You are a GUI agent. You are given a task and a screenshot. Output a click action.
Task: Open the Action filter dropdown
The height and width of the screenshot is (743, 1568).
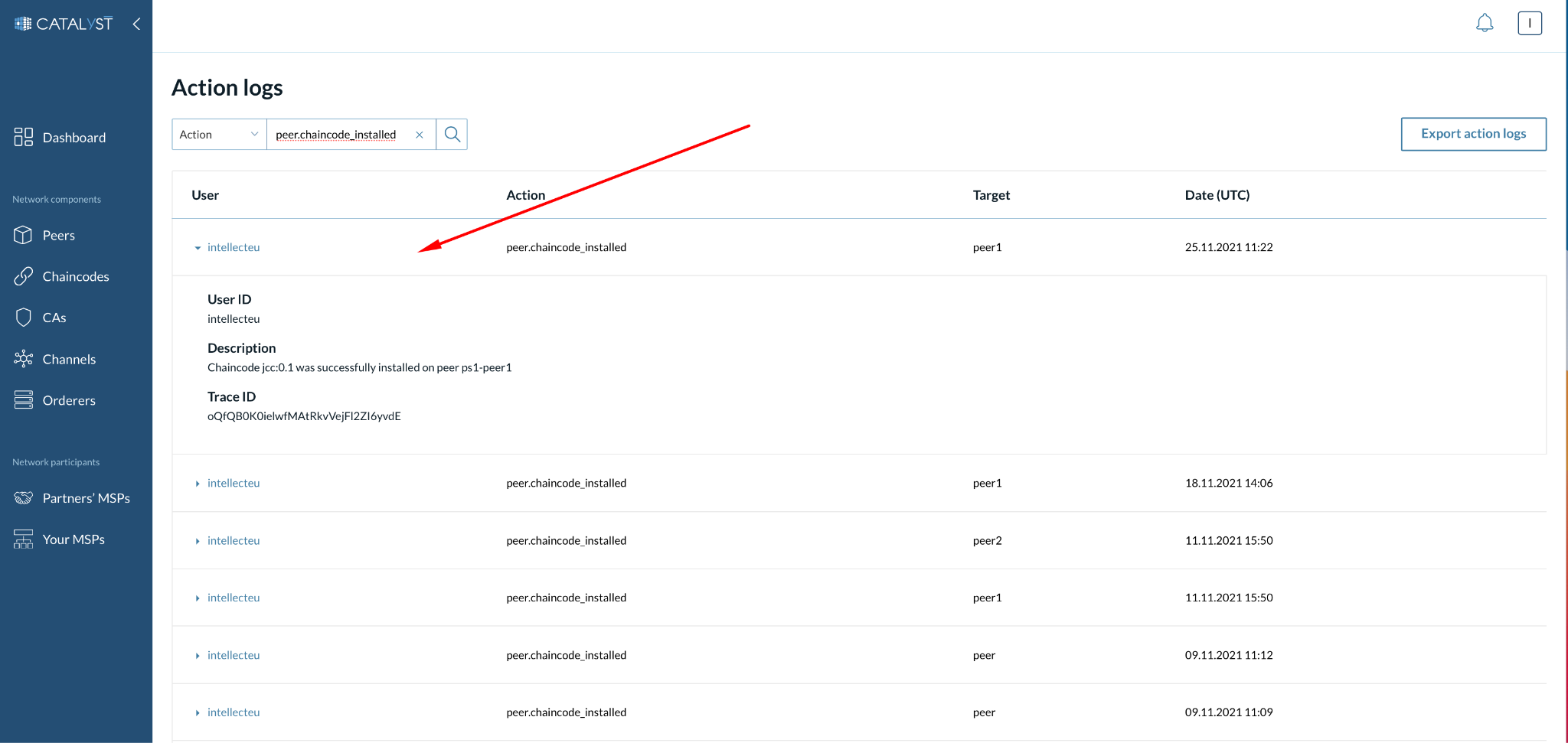pos(219,135)
